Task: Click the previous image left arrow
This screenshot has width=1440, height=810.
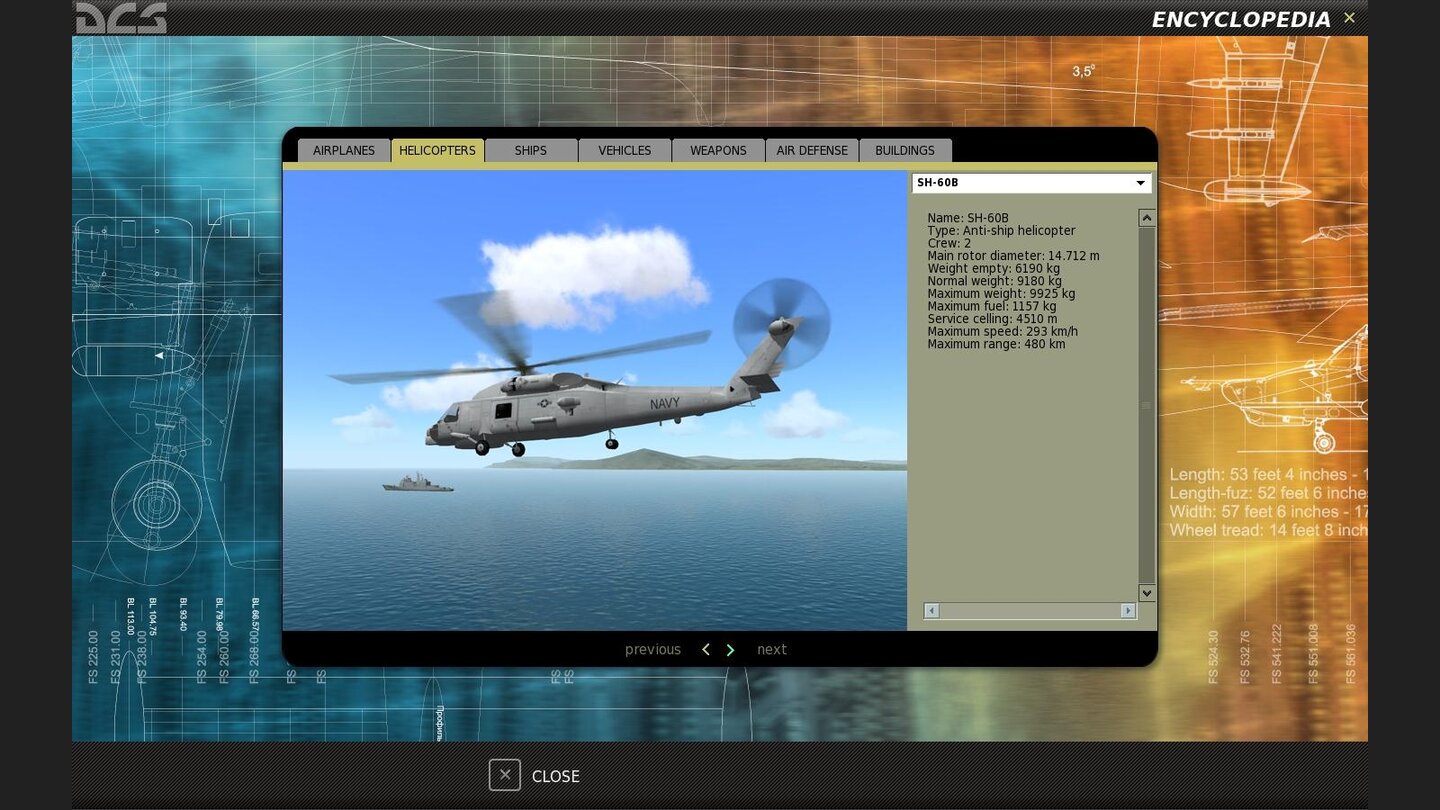Action: (x=706, y=650)
